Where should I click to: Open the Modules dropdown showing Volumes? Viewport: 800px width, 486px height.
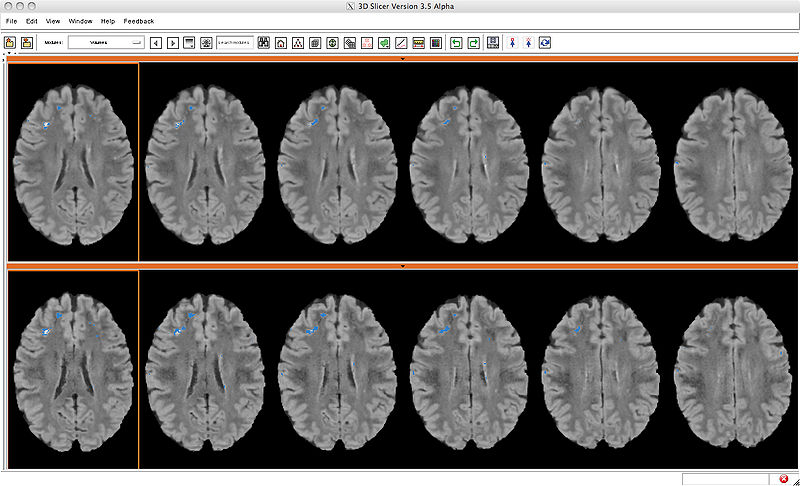pos(106,43)
